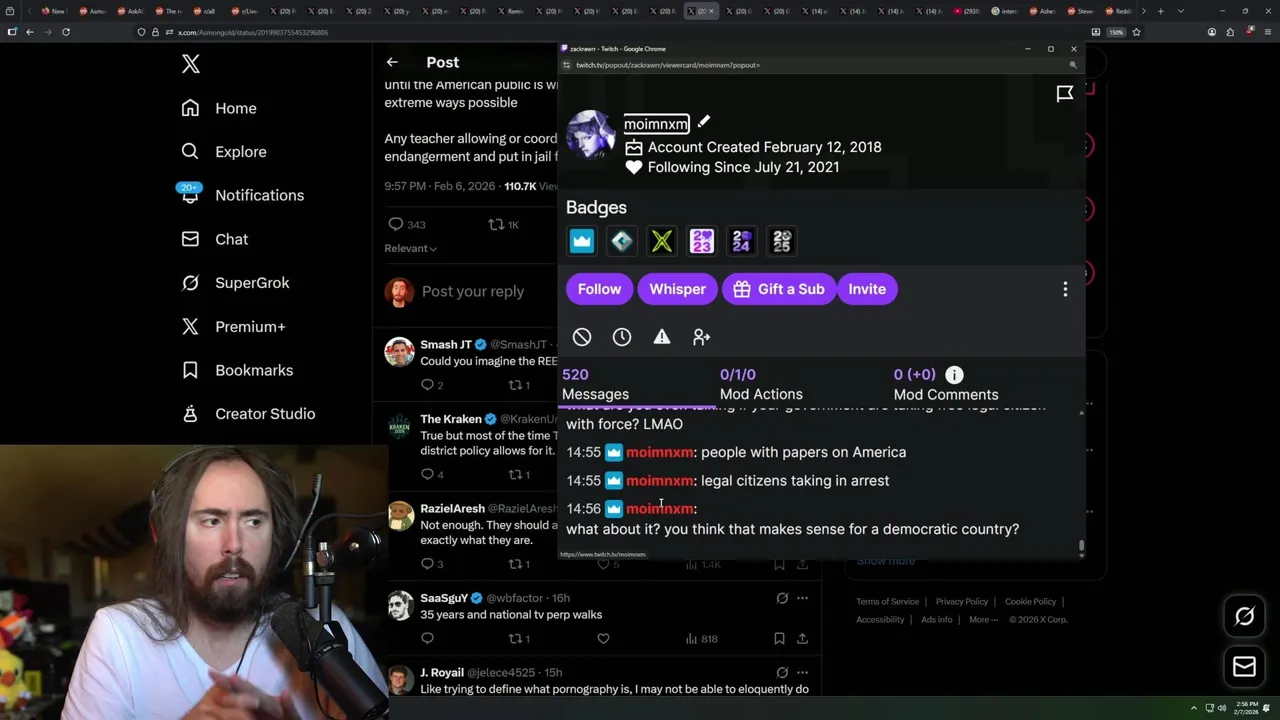Click the diamond badge next to crown
Image resolution: width=1280 pixels, height=720 pixels.
point(622,241)
